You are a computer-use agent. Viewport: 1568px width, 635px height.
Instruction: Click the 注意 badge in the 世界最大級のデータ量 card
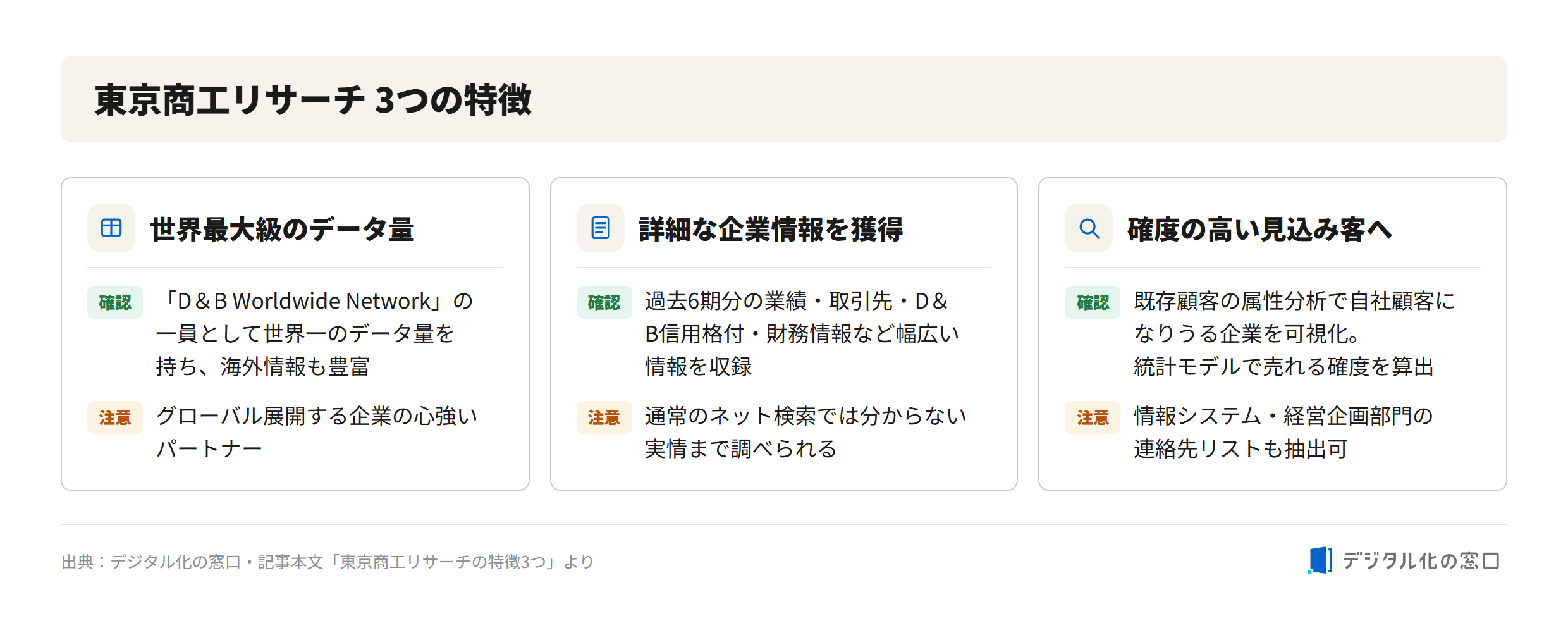(115, 417)
